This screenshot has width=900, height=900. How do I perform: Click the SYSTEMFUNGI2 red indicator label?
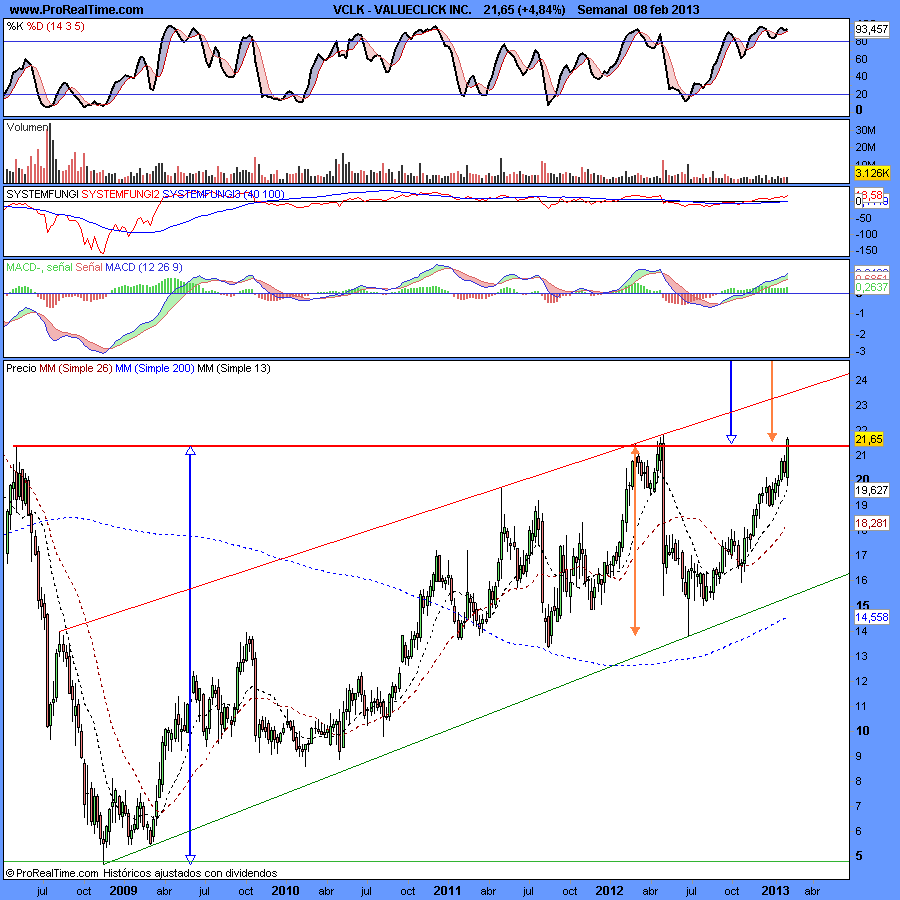(x=121, y=194)
